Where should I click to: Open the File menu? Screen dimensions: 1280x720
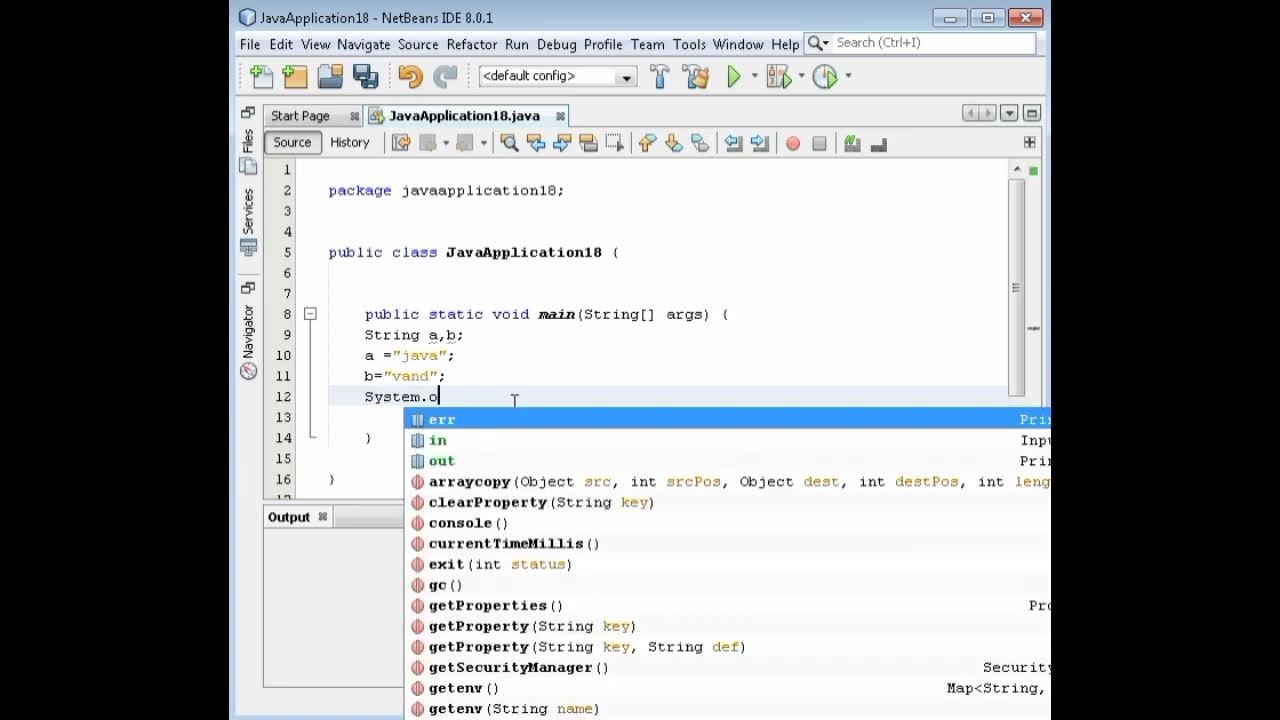click(250, 44)
